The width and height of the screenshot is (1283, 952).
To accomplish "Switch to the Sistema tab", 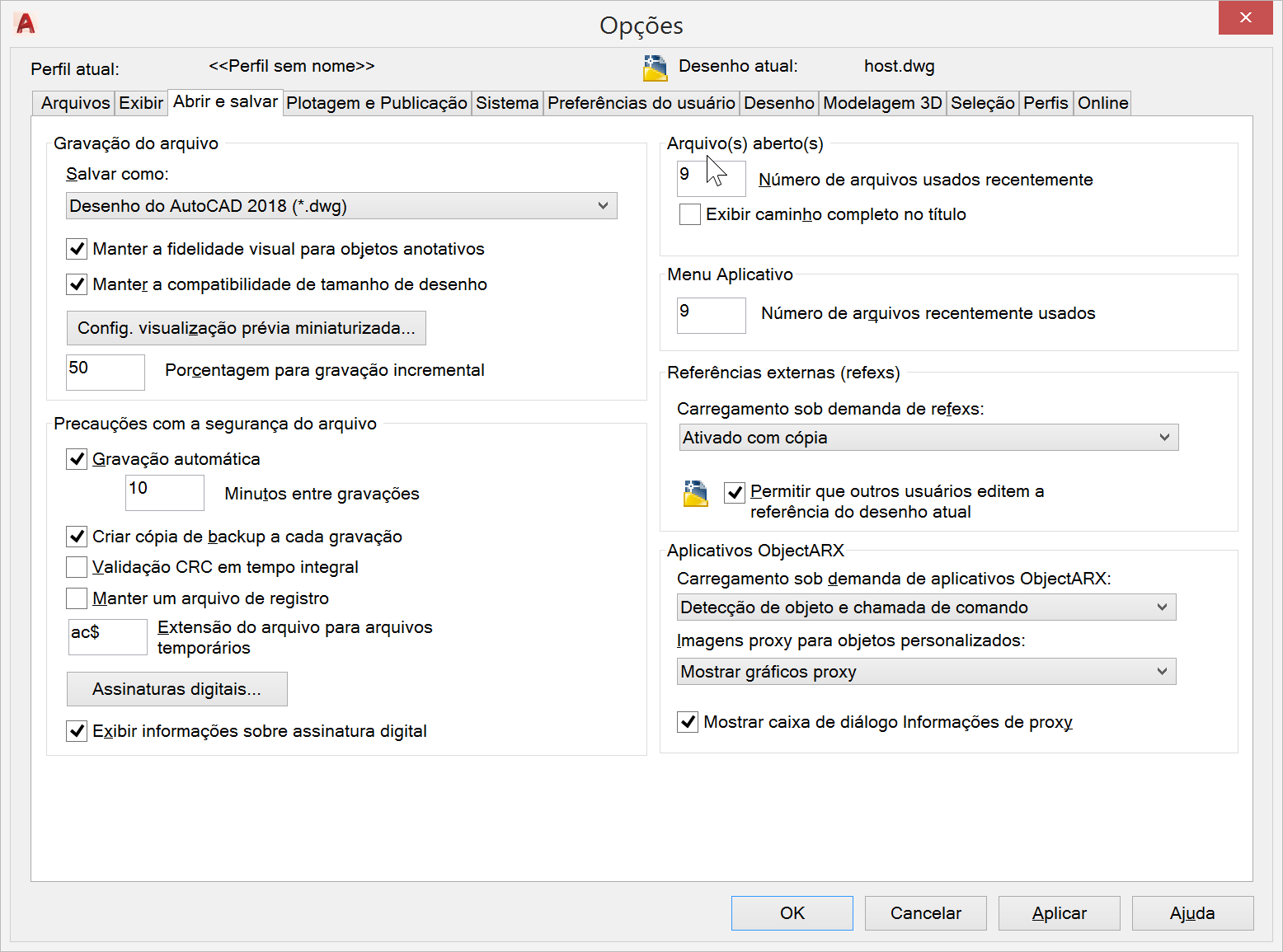I will click(507, 103).
